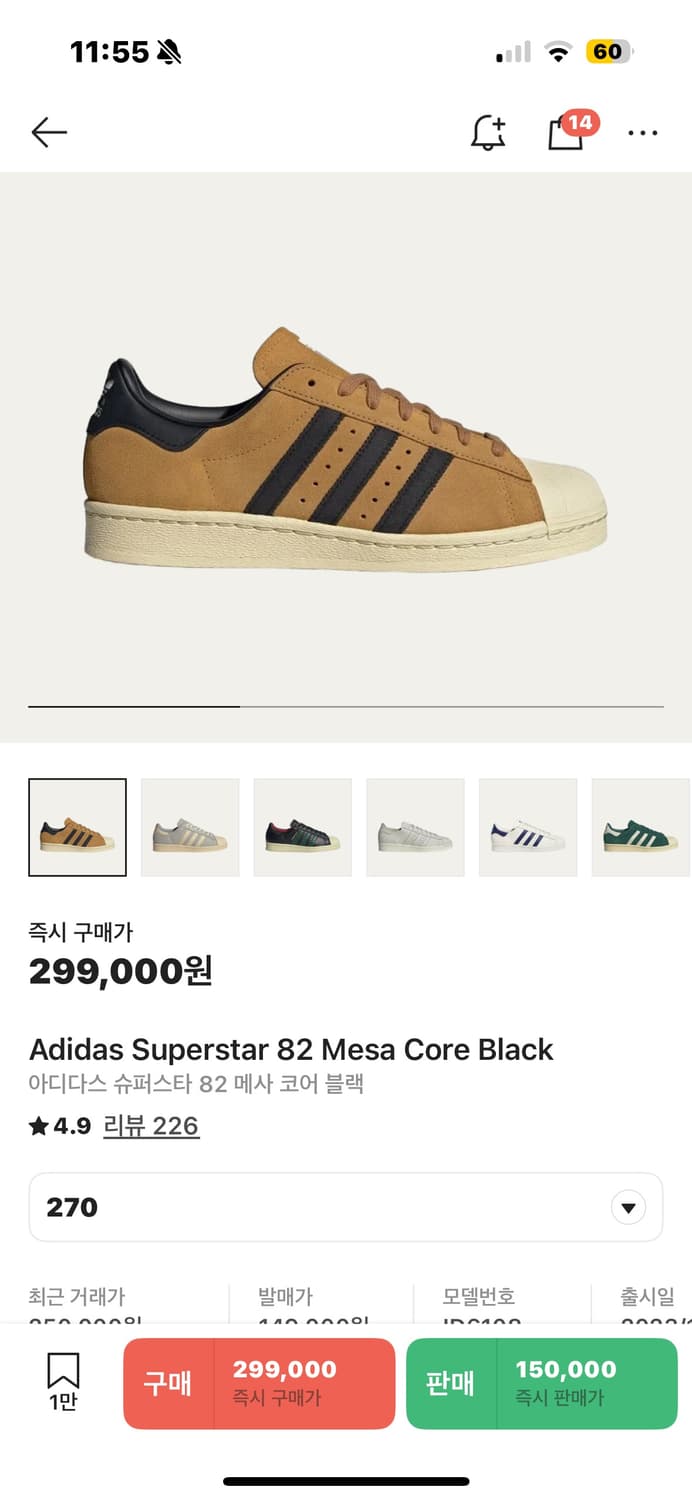The width and height of the screenshot is (692, 1500).
Task: Open the price alert bell icon
Action: pyautogui.click(x=488, y=132)
